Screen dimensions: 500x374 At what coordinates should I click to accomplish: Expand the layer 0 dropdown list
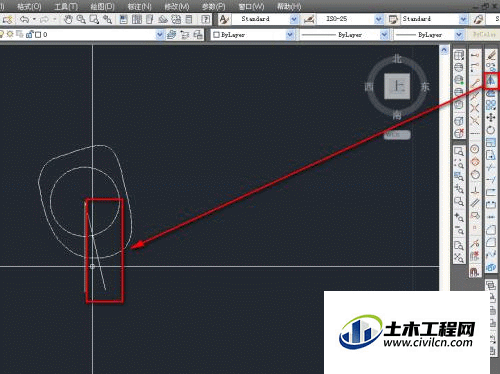pos(160,34)
